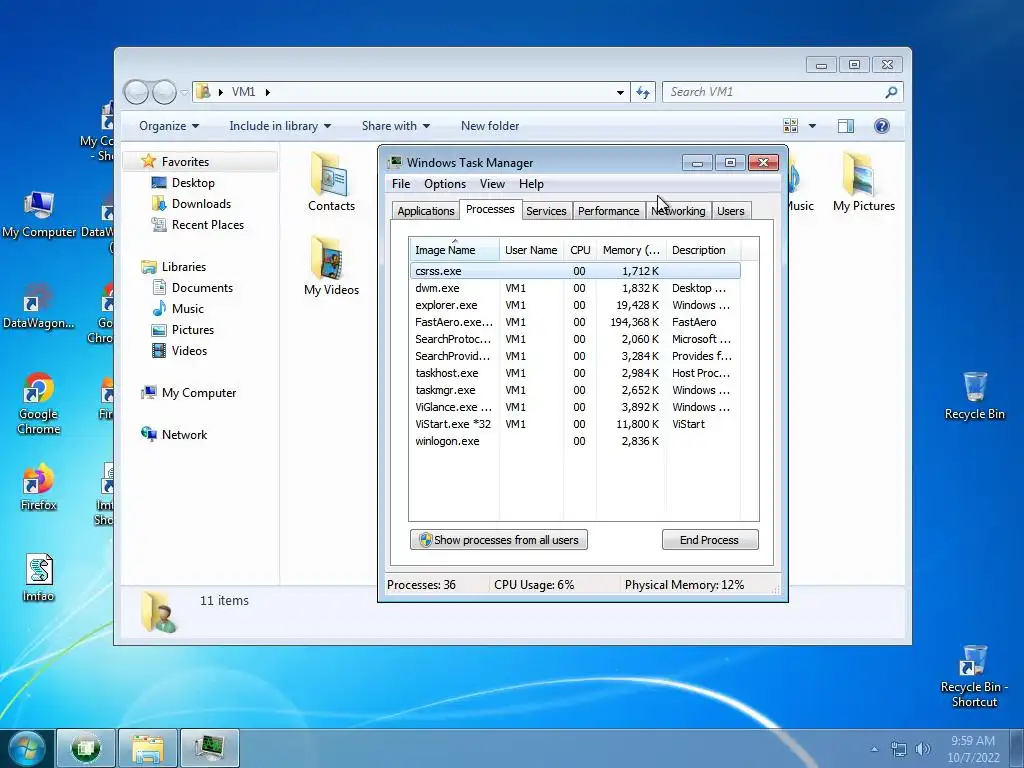Sort by CPU column header

[580, 249]
